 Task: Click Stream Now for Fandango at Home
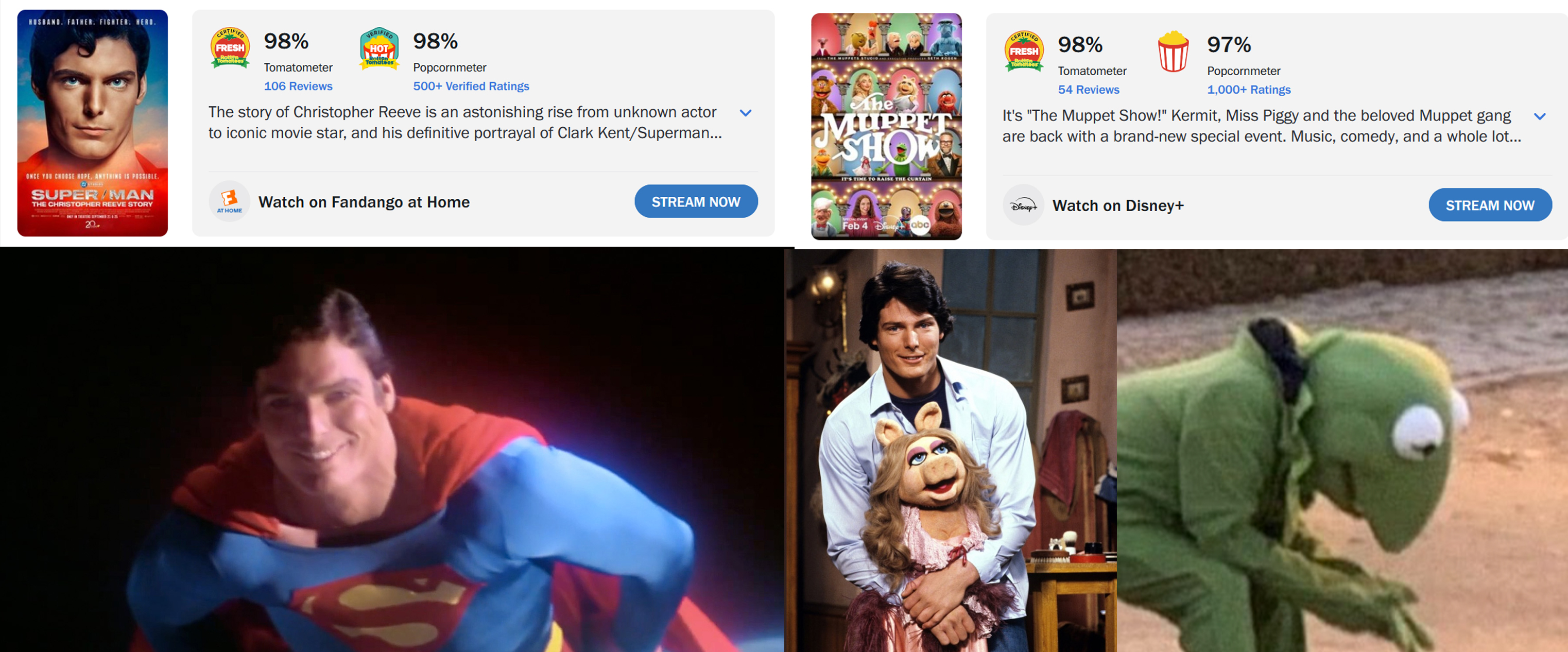tap(696, 201)
